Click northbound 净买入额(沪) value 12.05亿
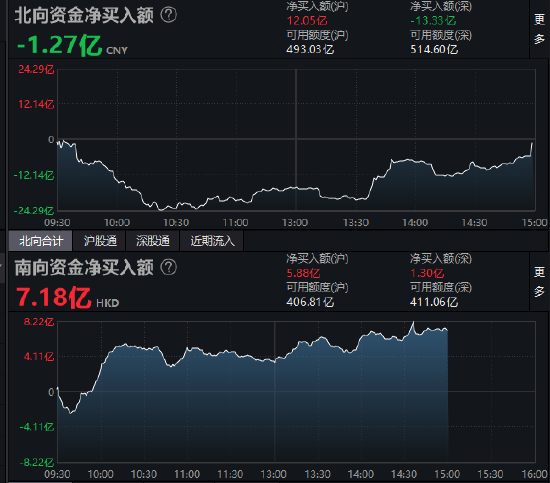Screen dimensions: 550x483 307,21
